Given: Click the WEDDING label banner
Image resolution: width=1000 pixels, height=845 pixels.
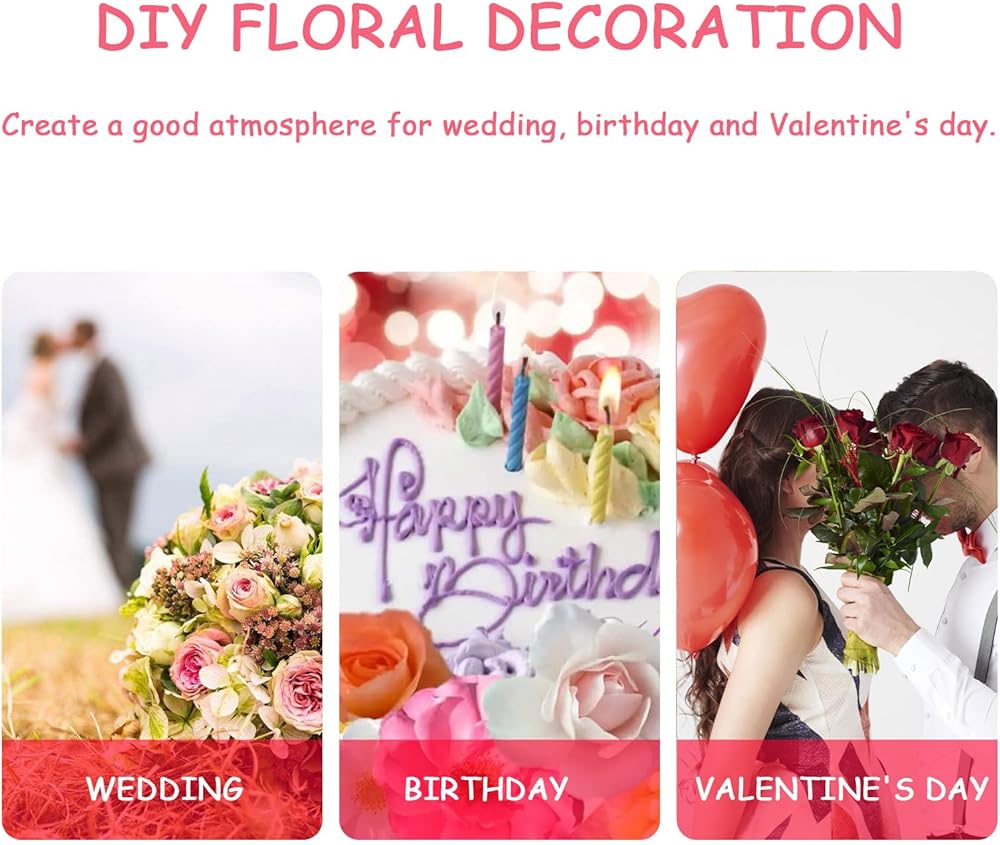Looking at the screenshot, I should click(162, 790).
